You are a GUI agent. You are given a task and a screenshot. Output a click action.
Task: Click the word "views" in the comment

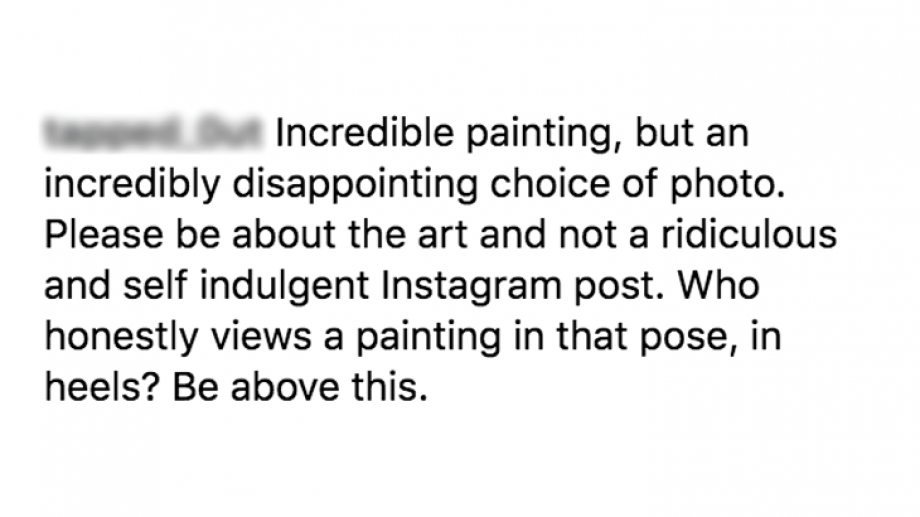(261, 337)
